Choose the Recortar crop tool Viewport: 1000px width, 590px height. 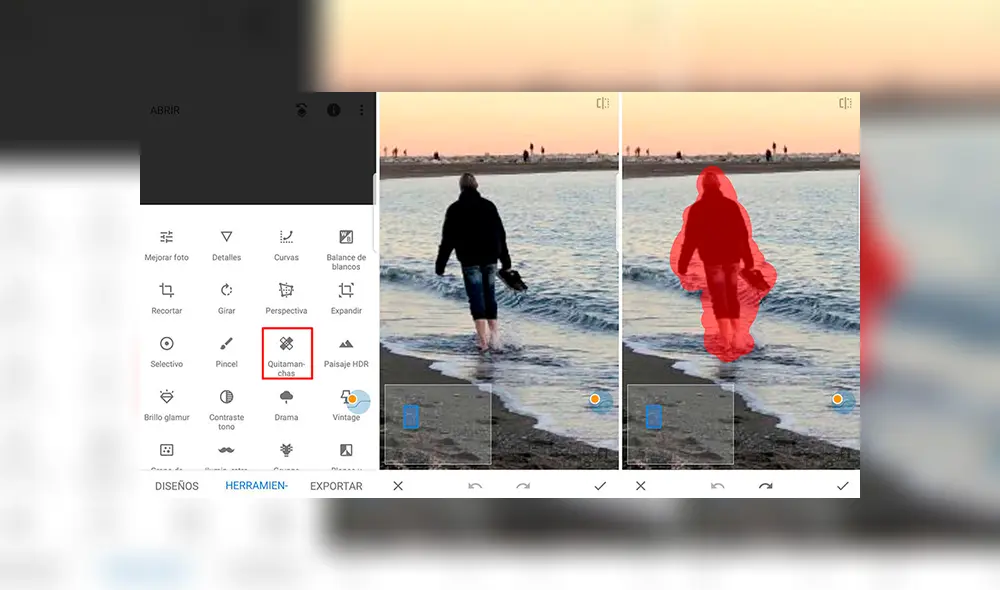[167, 298]
